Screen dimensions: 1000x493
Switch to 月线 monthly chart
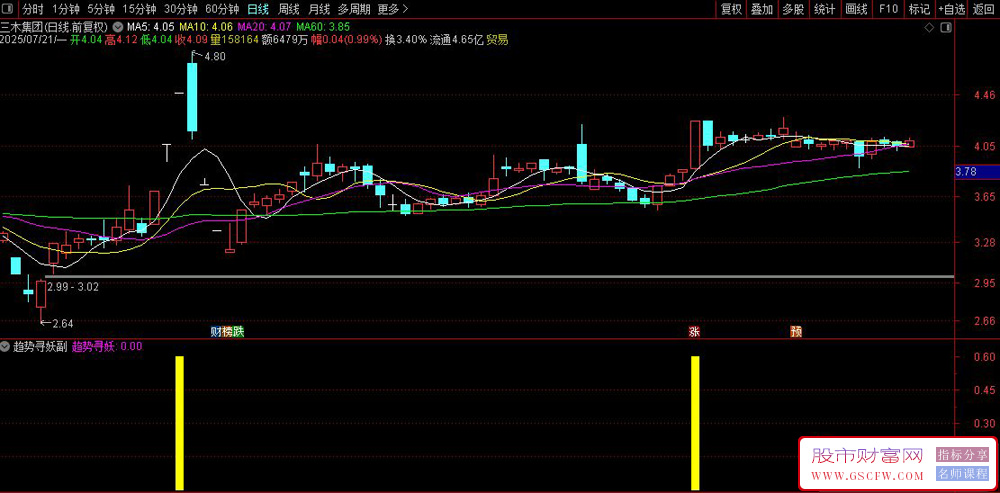point(318,9)
